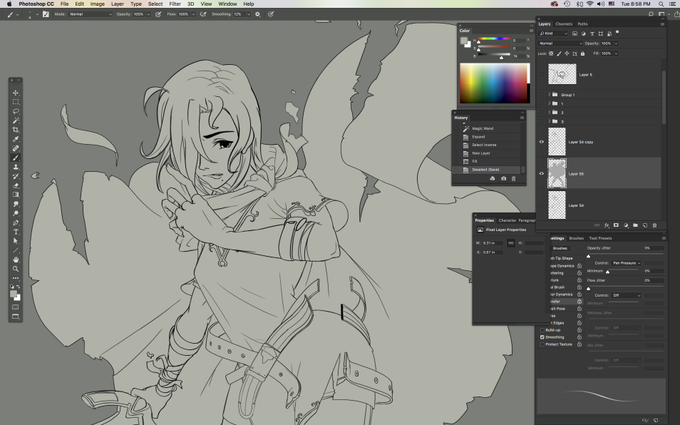Screen dimensions: 680x425
Task: Select the Eyedropper tool
Action: coord(16,139)
